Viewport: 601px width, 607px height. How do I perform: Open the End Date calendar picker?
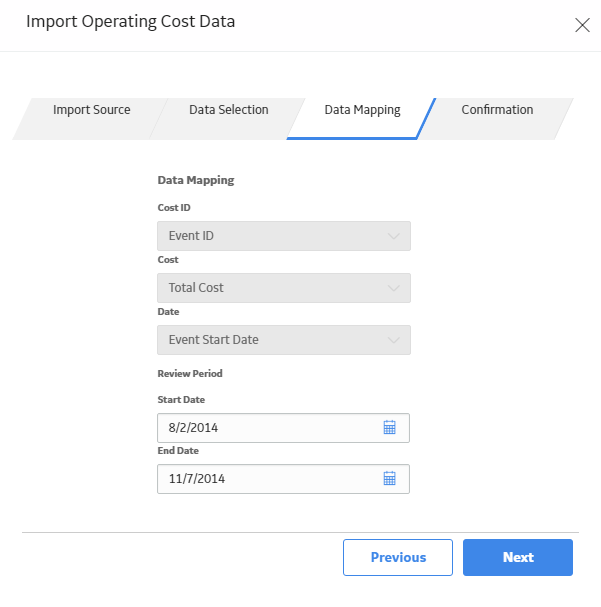click(389, 478)
